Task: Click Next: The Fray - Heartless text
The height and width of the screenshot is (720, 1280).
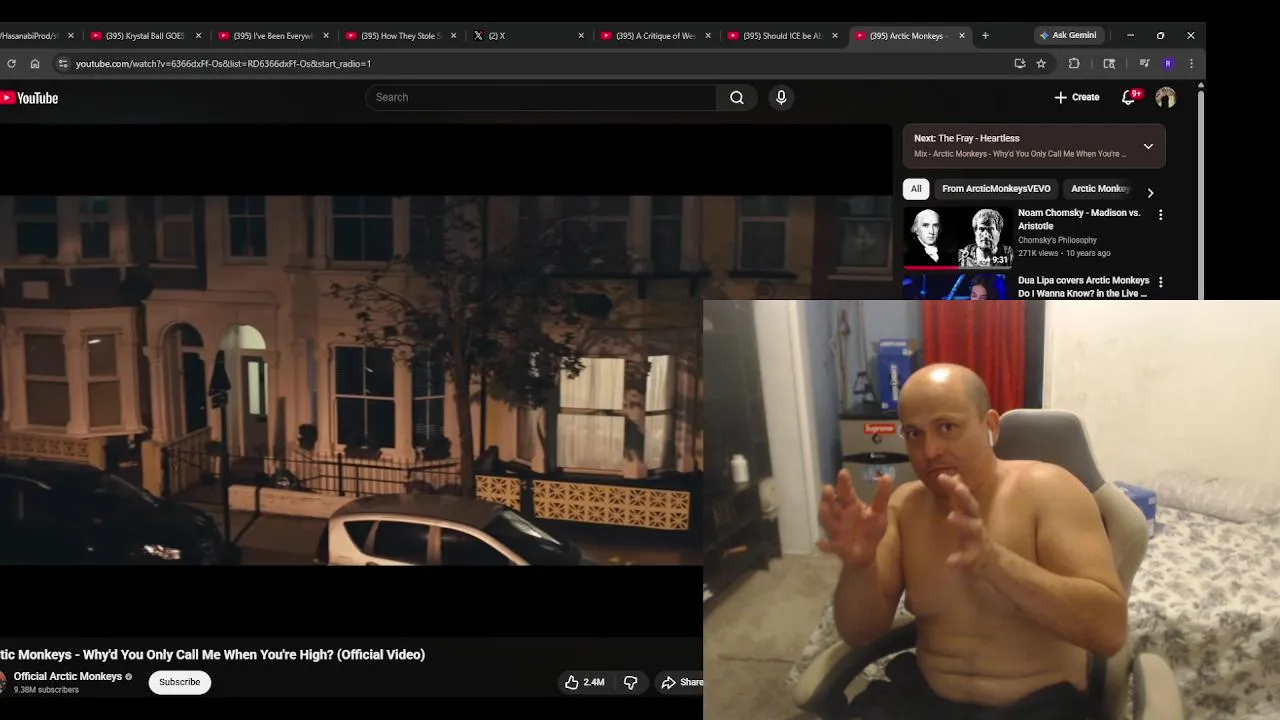Action: point(967,138)
